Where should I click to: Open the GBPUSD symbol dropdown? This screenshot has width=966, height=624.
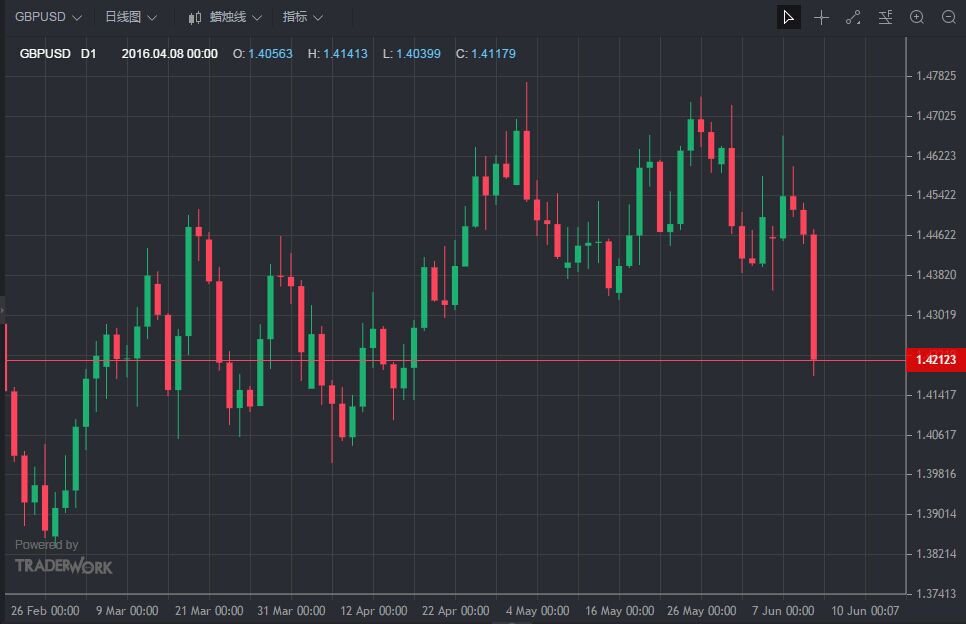point(48,17)
